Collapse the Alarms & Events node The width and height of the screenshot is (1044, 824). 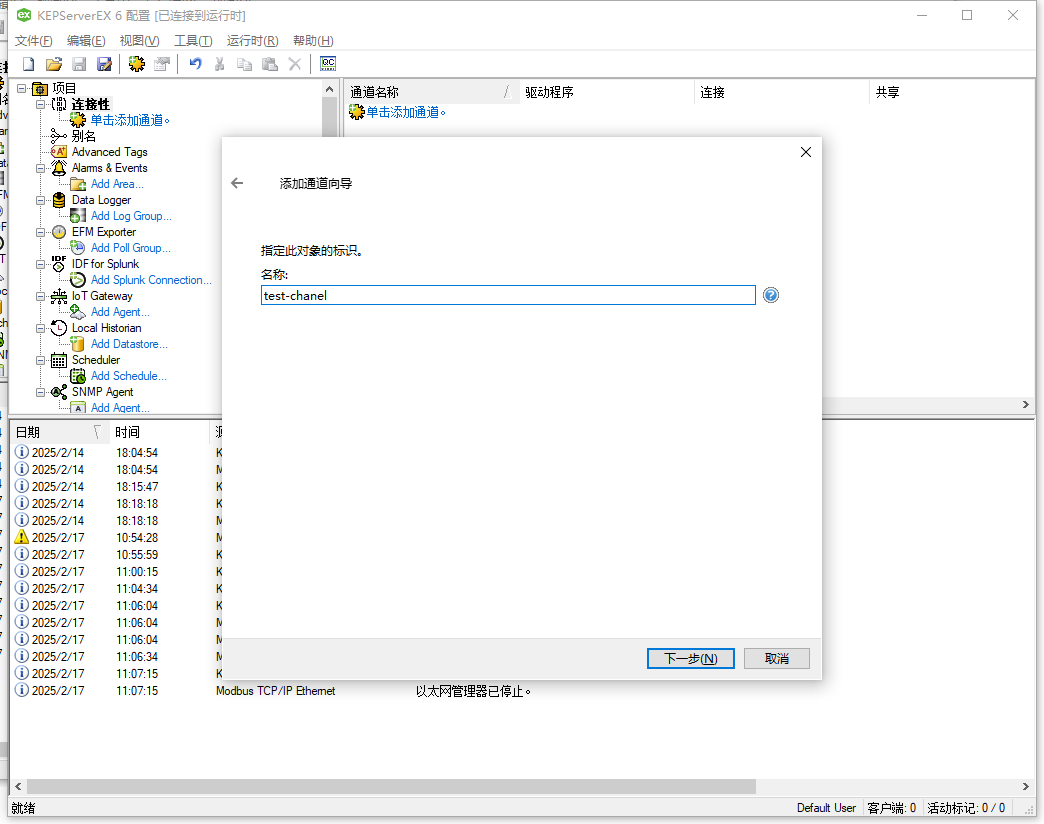41,168
